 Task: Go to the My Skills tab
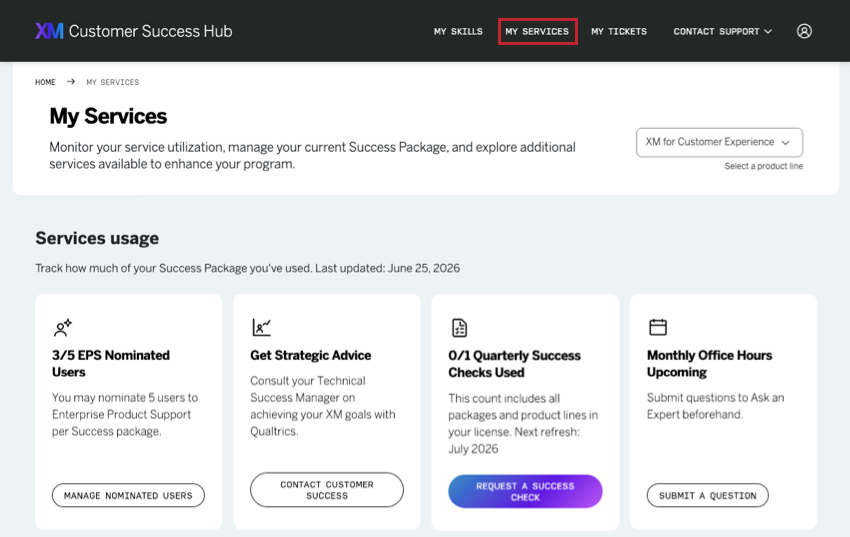tap(458, 31)
